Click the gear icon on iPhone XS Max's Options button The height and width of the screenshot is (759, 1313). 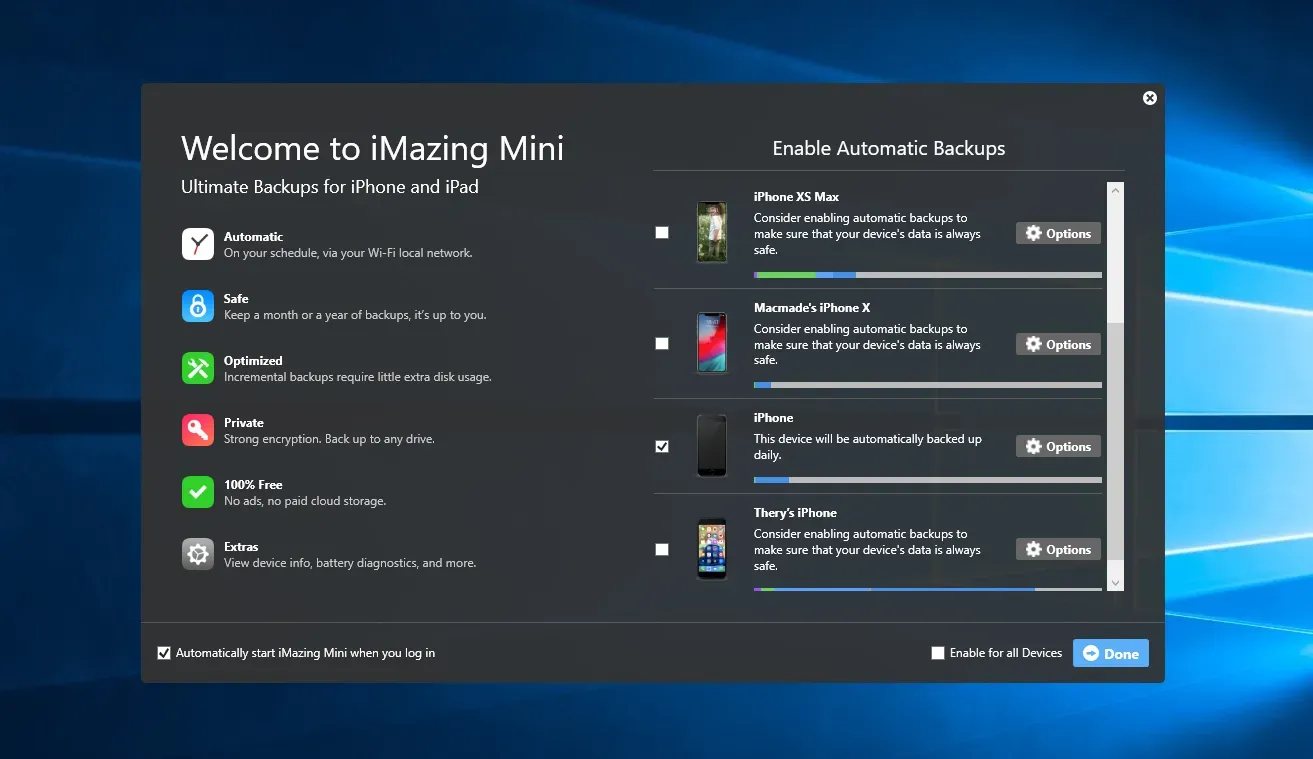coord(1034,233)
